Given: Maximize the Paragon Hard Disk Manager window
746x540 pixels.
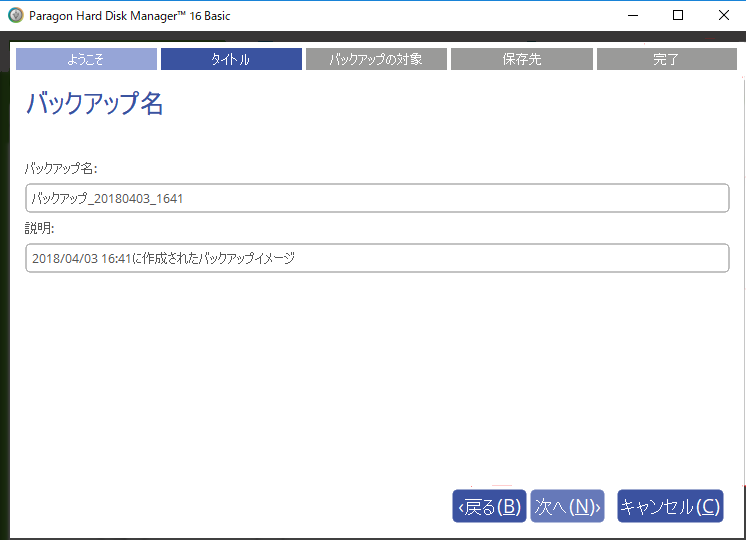Looking at the screenshot, I should click(677, 15).
